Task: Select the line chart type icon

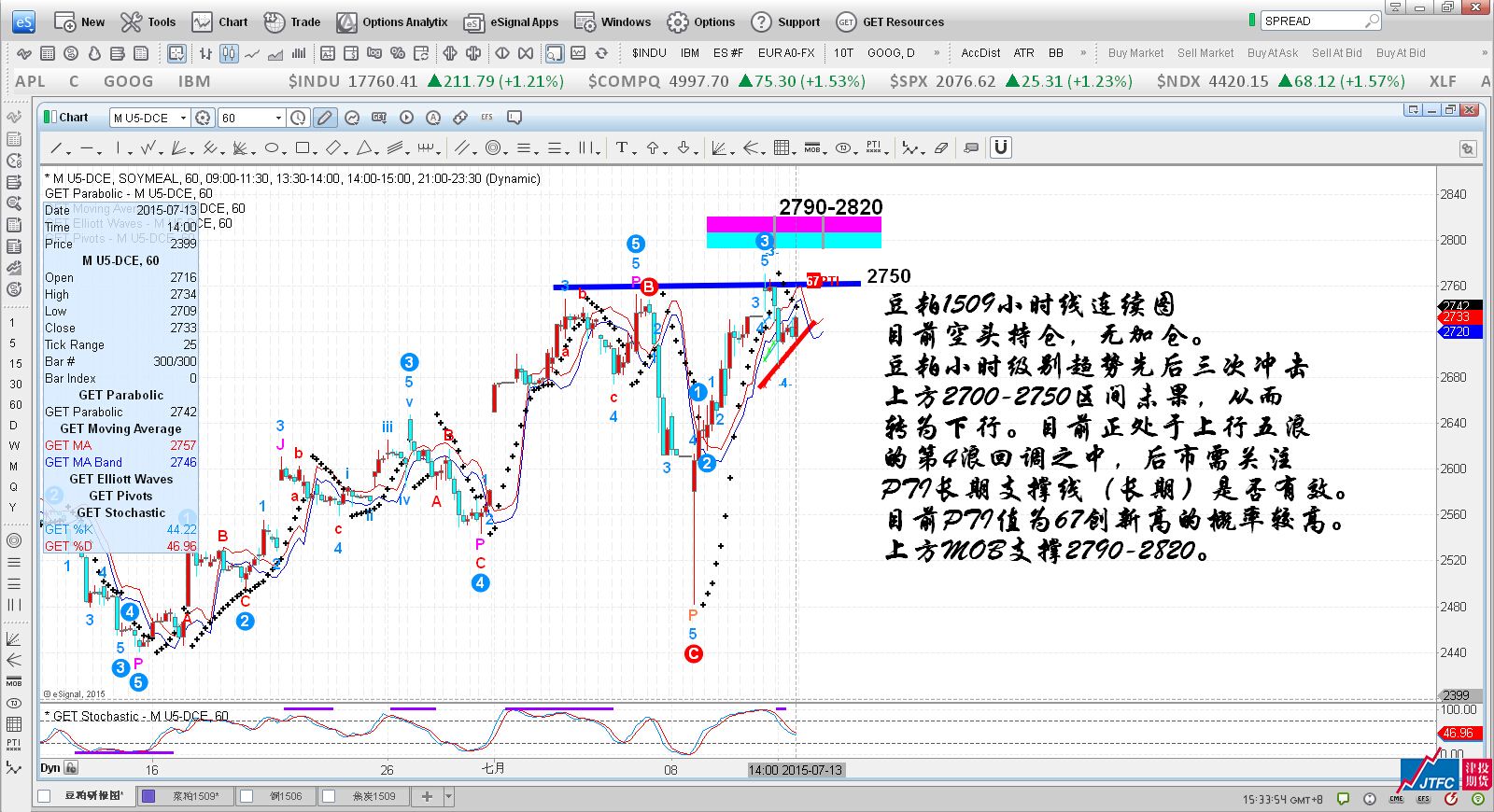Action: click(x=252, y=53)
